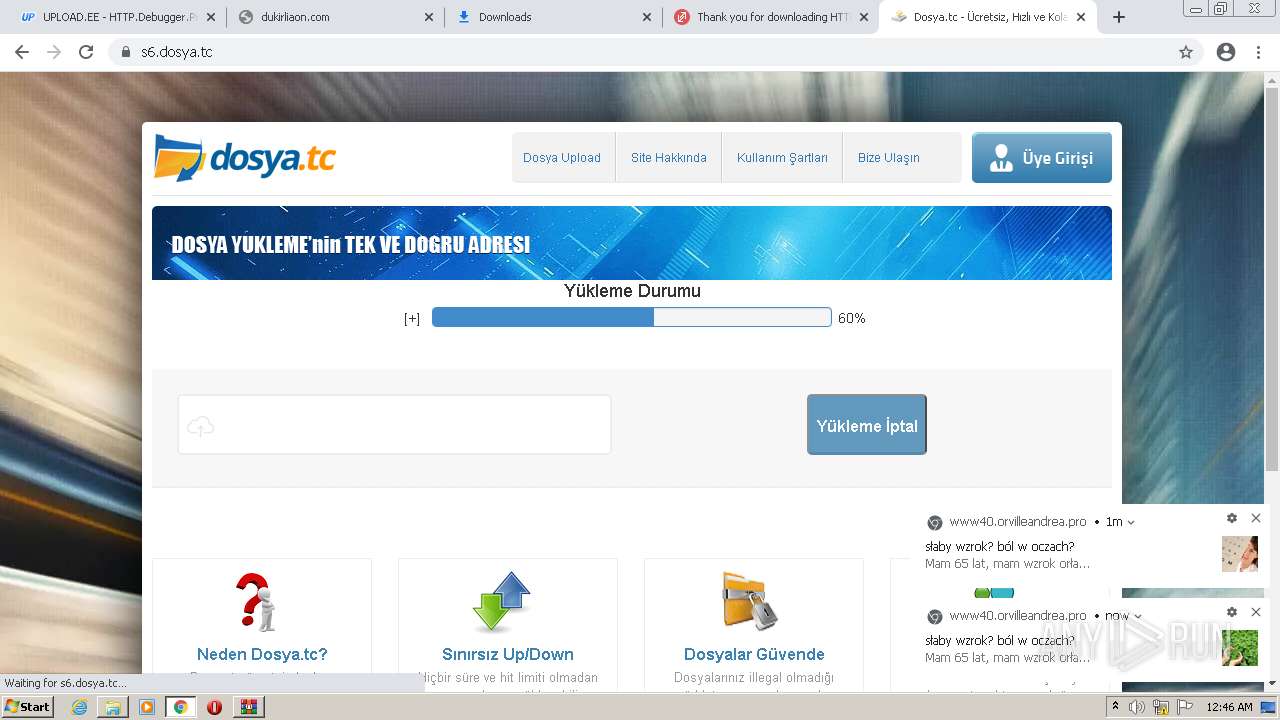Open settings gear of first notification
Image resolution: width=1280 pixels, height=720 pixels.
tap(1232, 518)
